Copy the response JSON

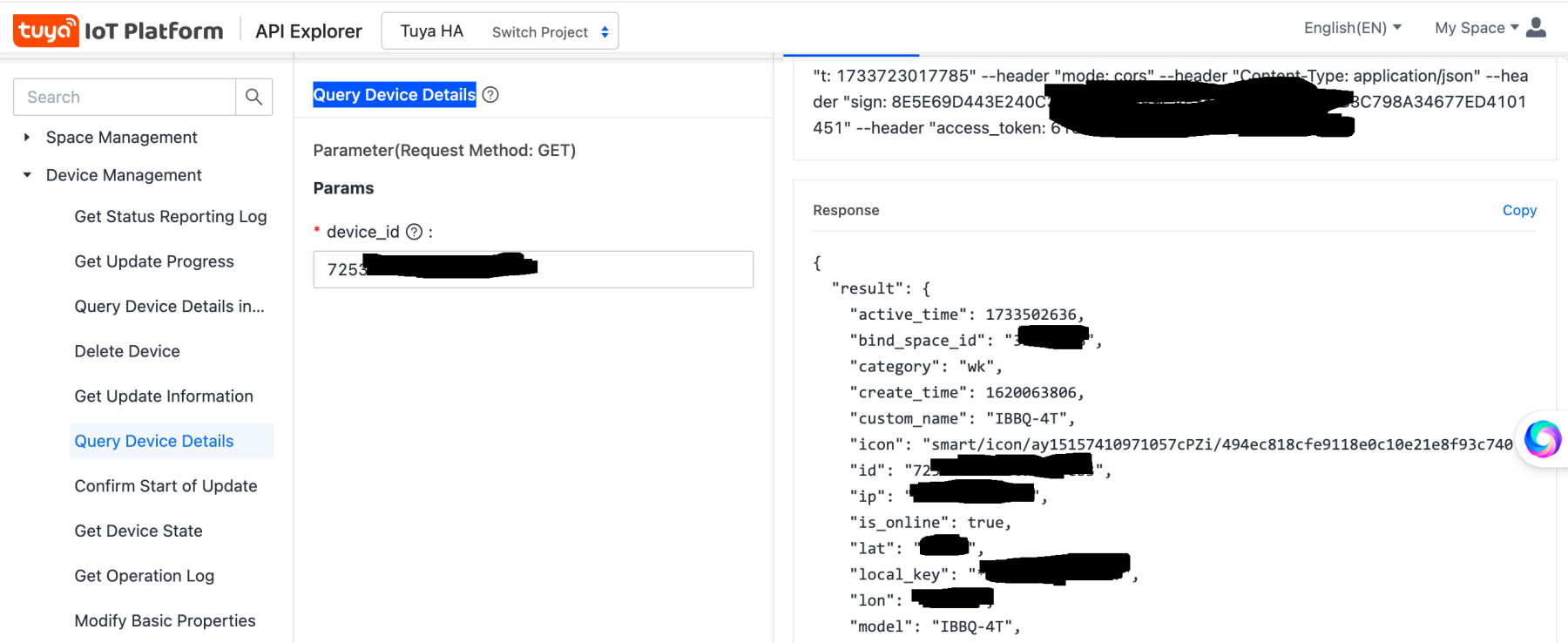pos(1519,210)
